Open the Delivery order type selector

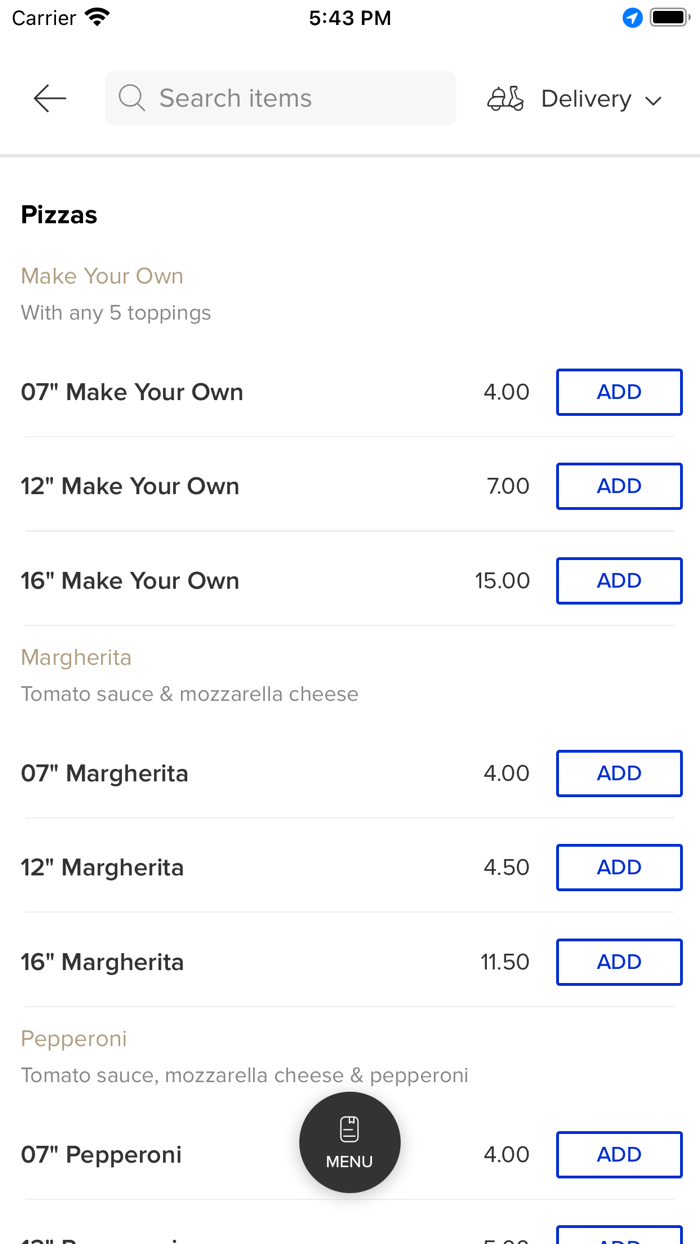point(586,99)
